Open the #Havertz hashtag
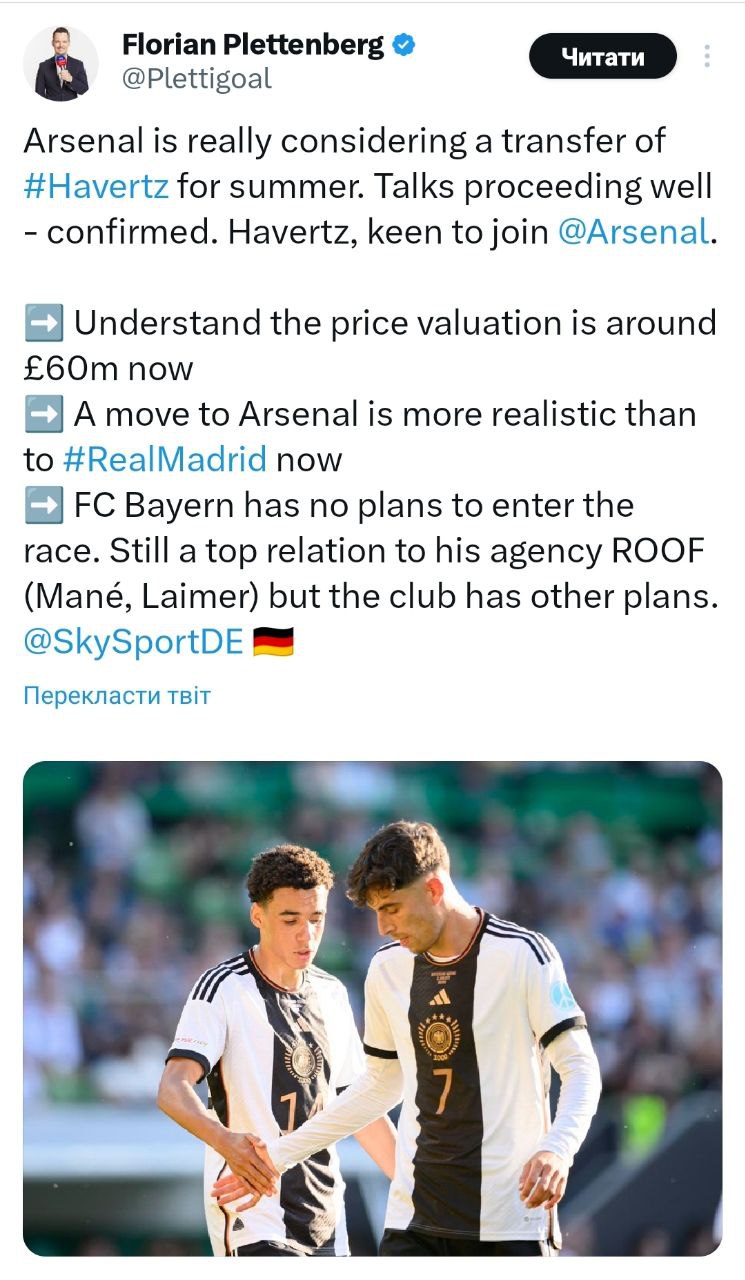Viewport: 745px width, 1280px height. pyautogui.click(x=96, y=186)
